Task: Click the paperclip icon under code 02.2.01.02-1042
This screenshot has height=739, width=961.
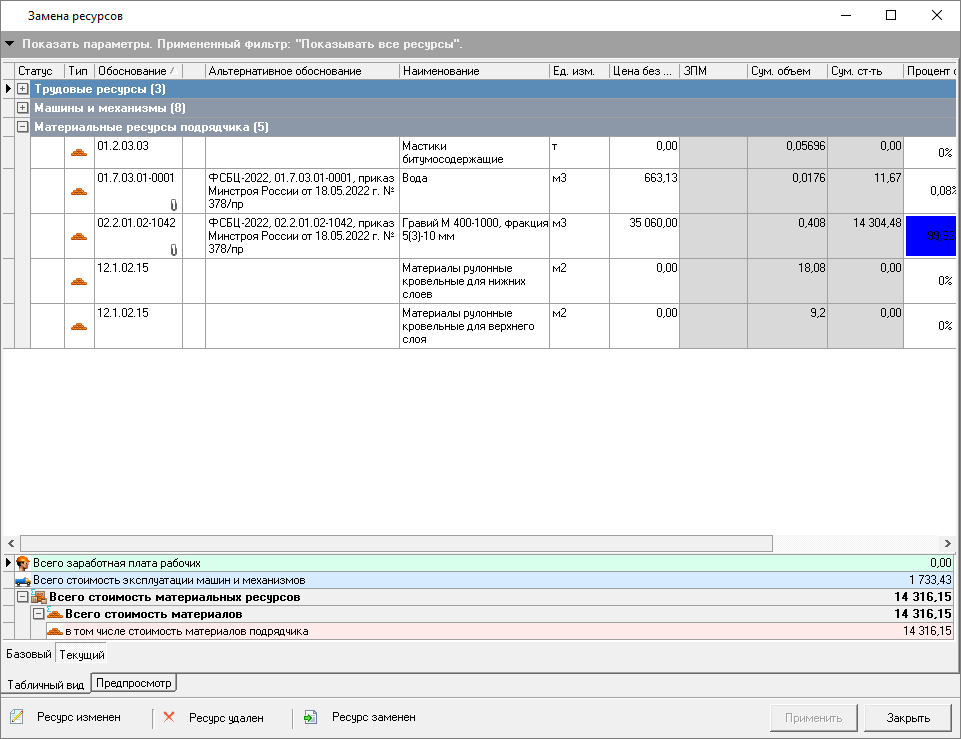Action: (174, 250)
